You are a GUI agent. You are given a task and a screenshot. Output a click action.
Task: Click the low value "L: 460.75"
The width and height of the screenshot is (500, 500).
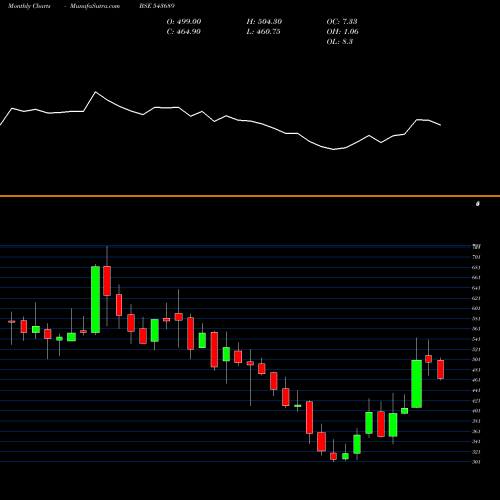[263, 32]
